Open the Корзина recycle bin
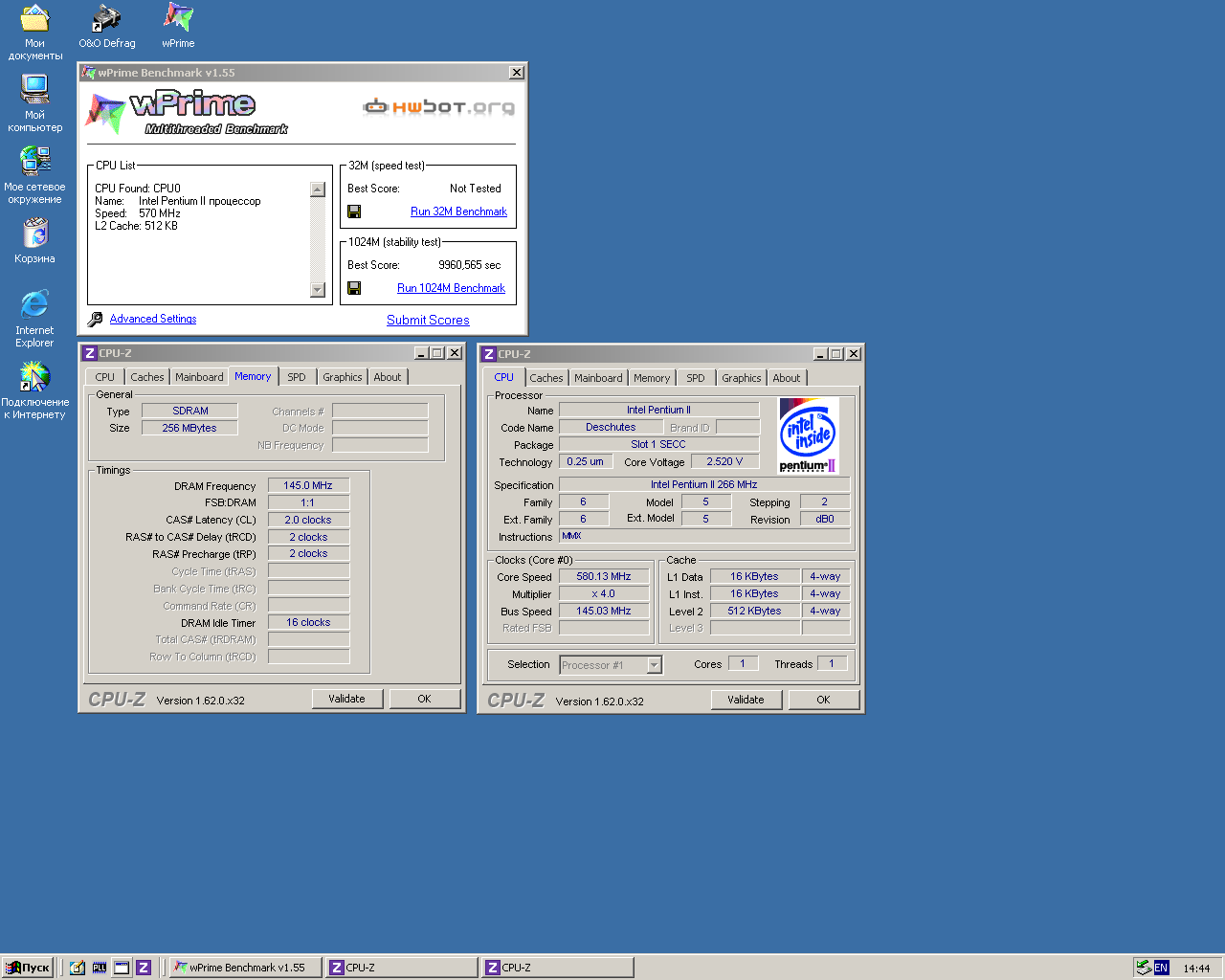The width and height of the screenshot is (1225, 980). (35, 241)
